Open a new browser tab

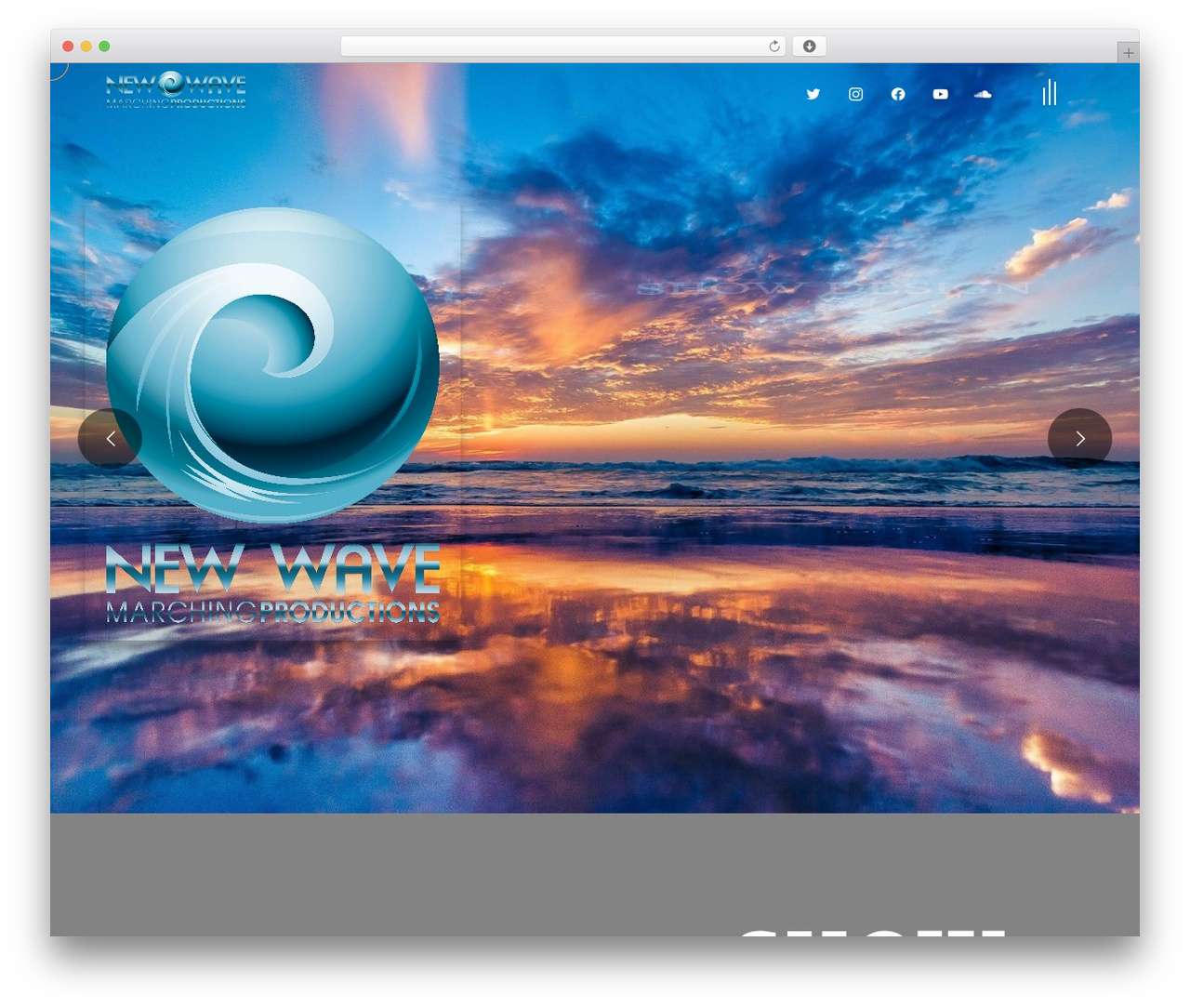click(1128, 53)
